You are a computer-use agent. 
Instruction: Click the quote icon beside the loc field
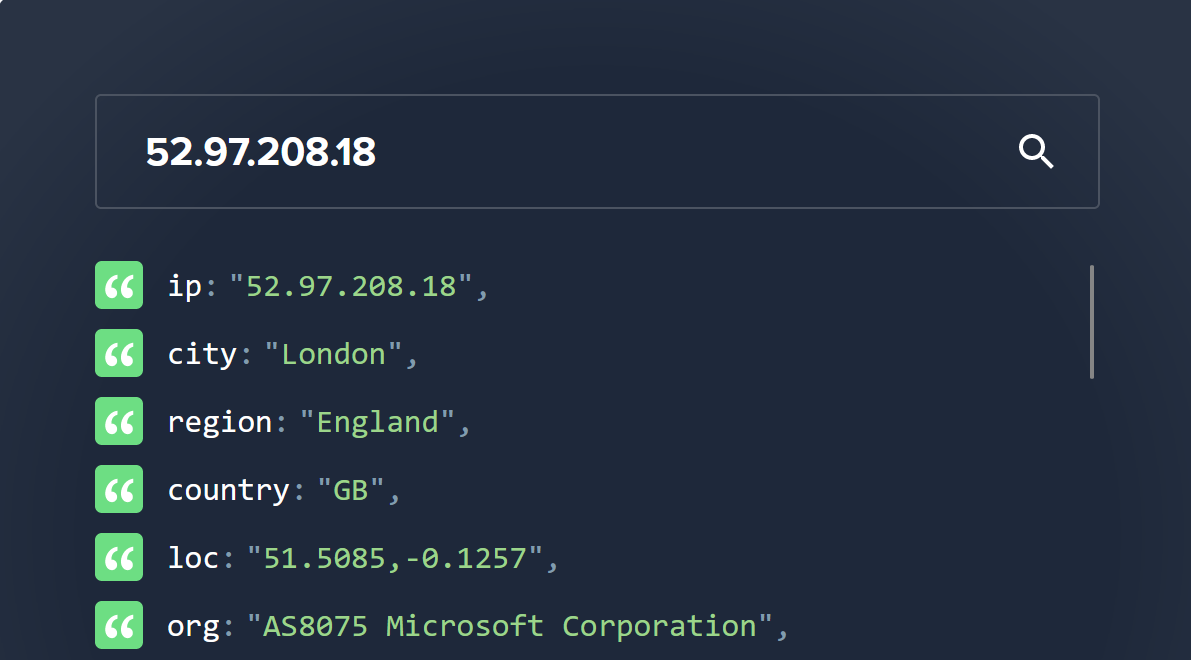click(119, 557)
